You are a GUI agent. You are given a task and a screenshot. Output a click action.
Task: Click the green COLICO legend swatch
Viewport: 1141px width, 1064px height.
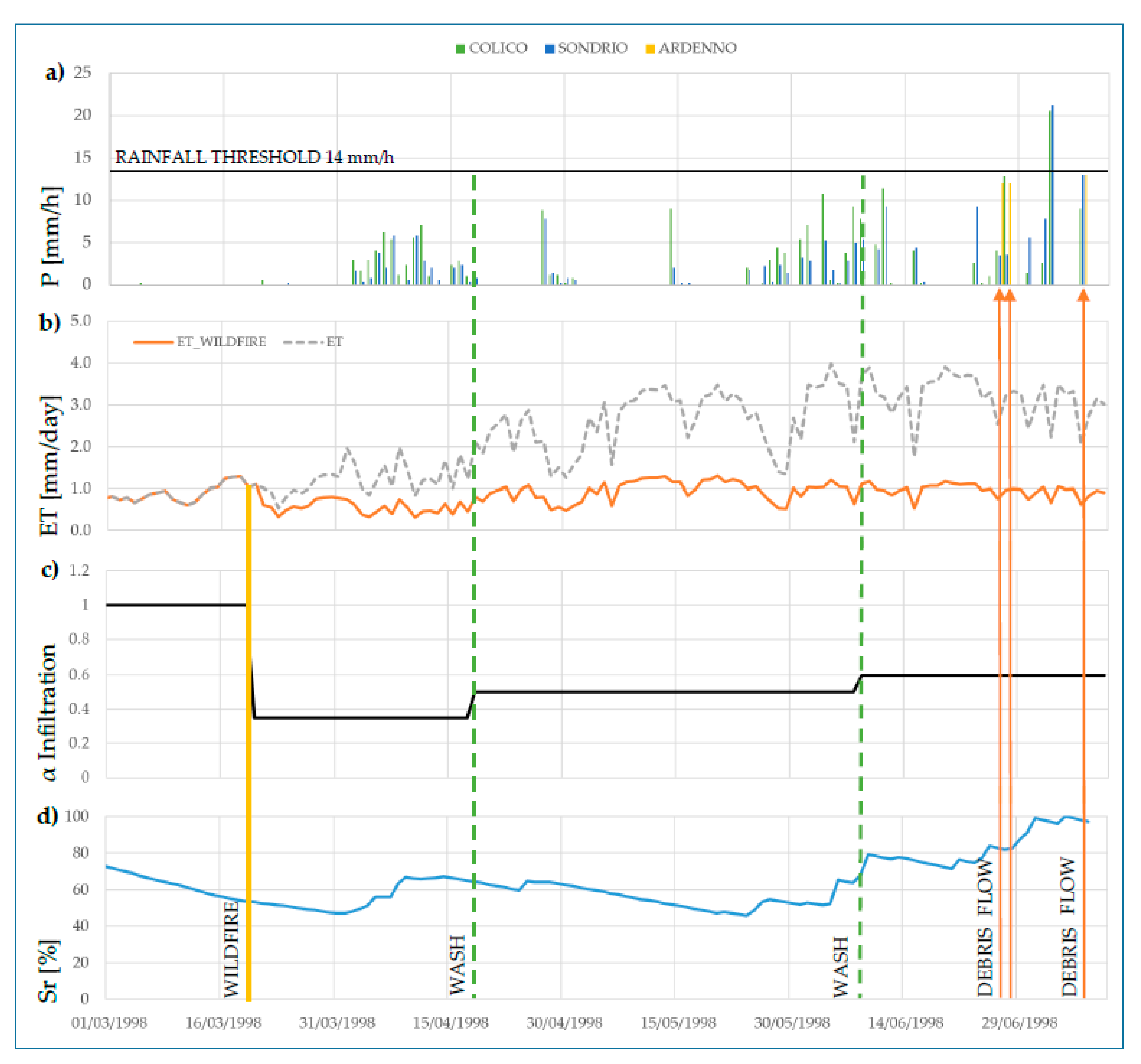click(460, 49)
